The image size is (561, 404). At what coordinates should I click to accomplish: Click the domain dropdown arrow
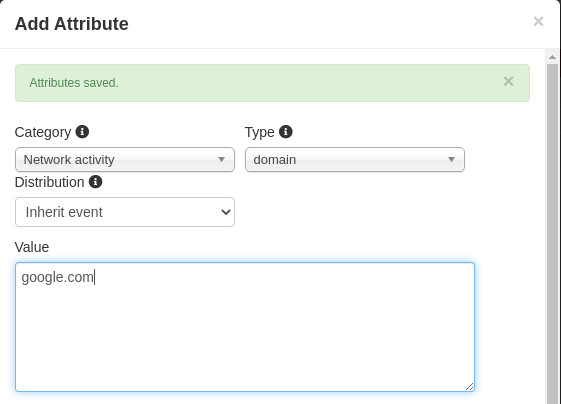click(x=452, y=160)
